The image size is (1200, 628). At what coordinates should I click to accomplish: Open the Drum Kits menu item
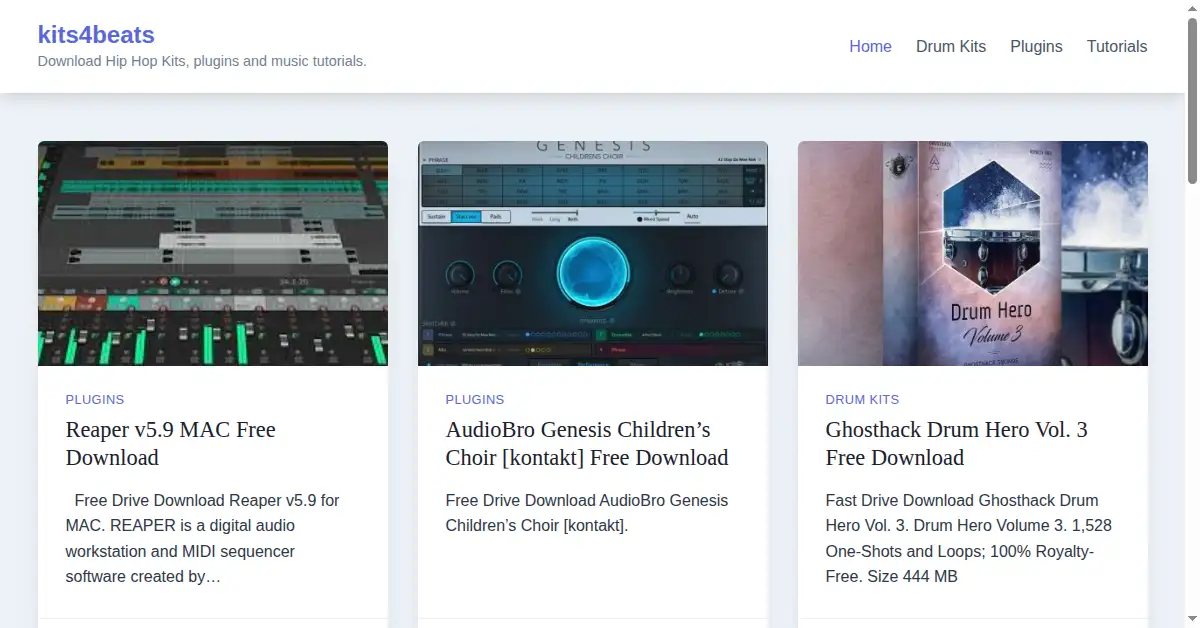(951, 46)
